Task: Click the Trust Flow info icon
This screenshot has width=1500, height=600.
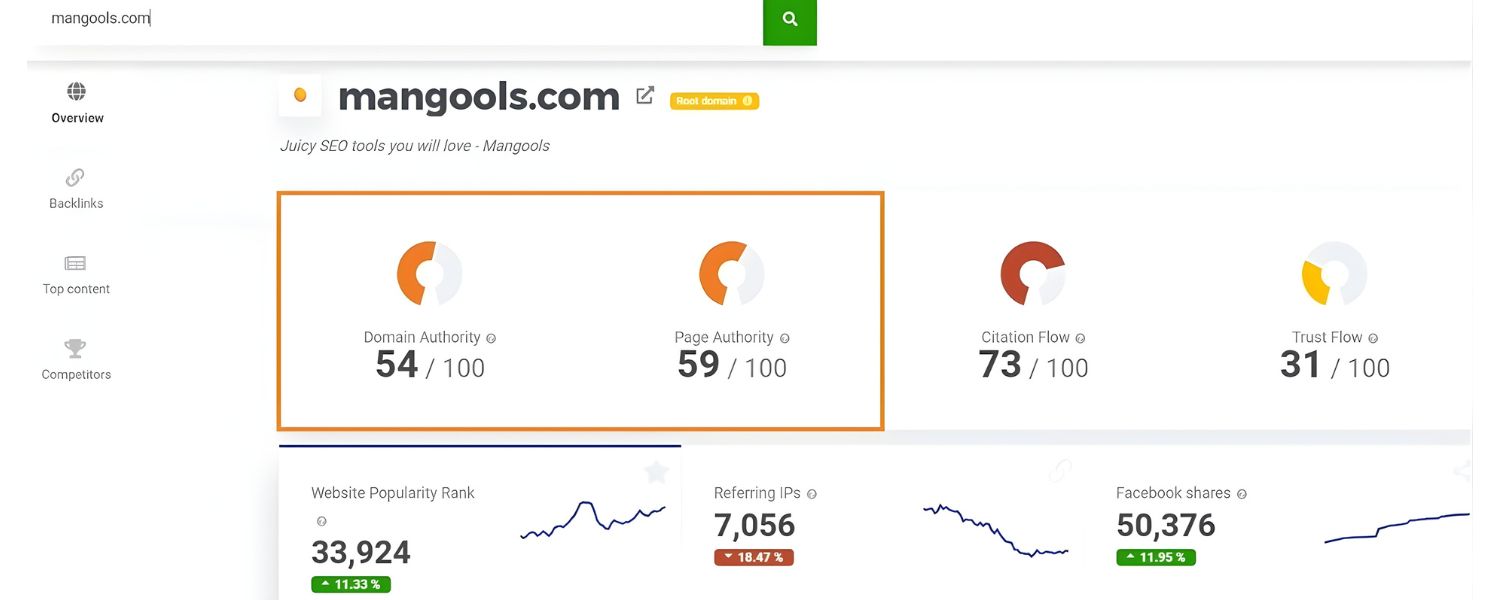Action: 1371,338
